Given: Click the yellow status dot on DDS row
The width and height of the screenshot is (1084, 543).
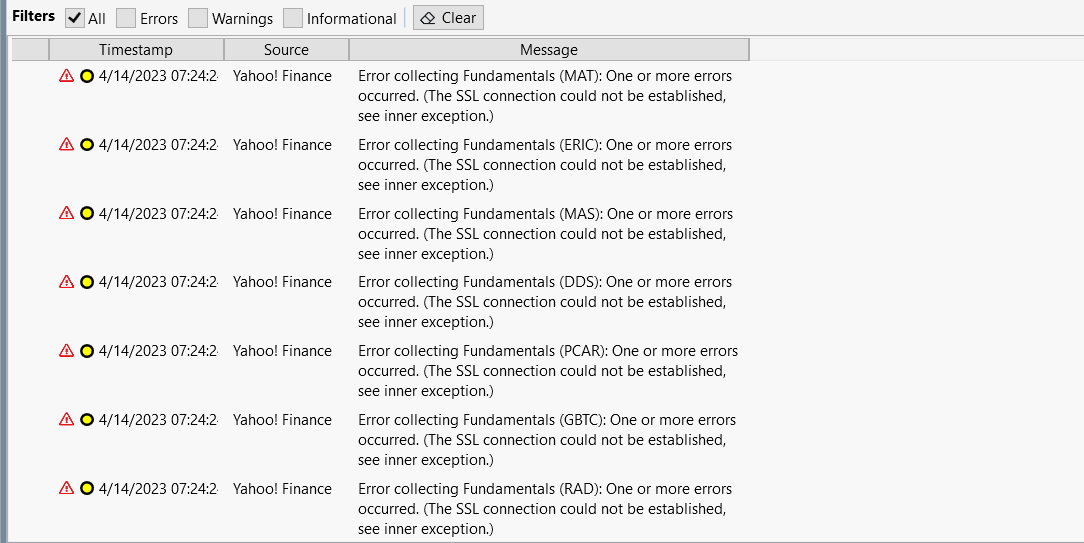Looking at the screenshot, I should pos(86,282).
